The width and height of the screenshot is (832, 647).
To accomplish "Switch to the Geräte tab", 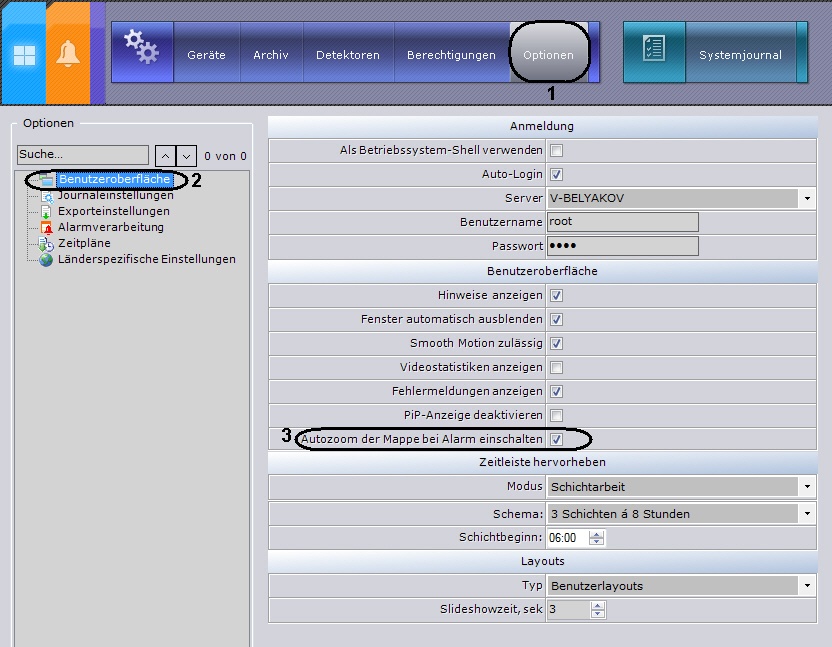I will click(206, 55).
